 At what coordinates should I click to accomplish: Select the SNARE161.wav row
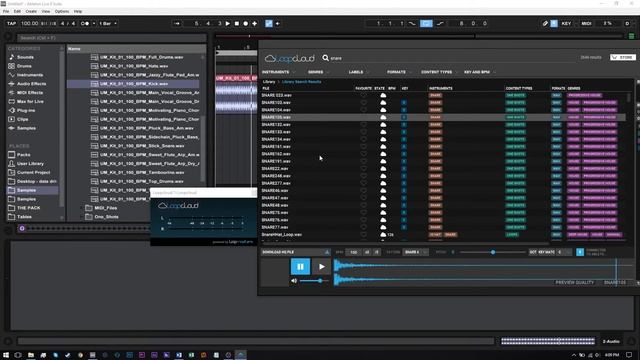point(443,147)
